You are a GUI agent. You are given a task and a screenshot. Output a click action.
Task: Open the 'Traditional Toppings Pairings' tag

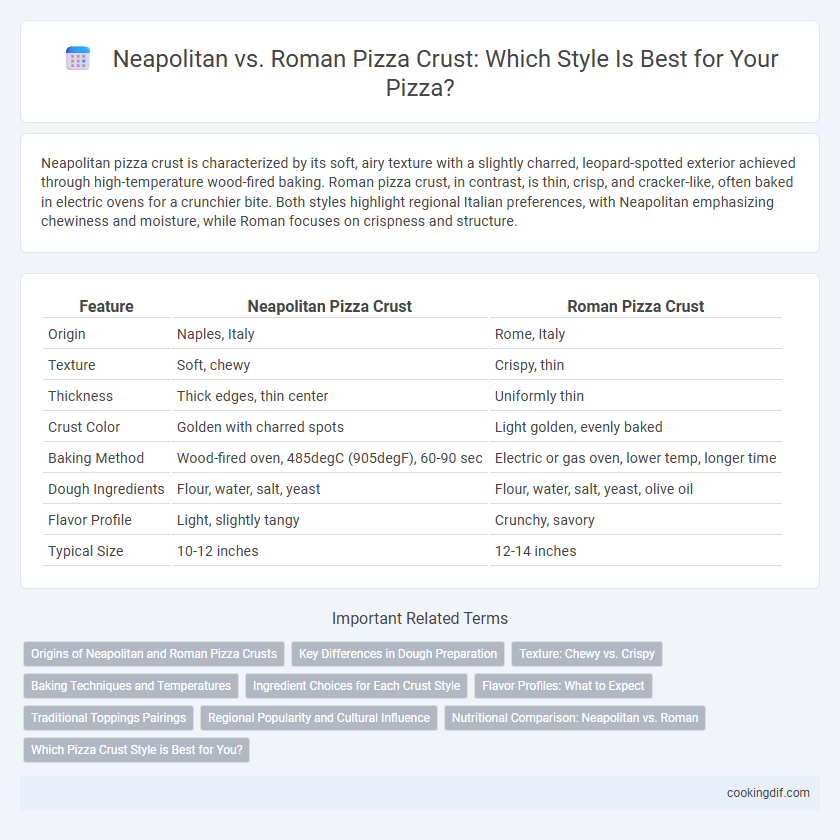108,718
